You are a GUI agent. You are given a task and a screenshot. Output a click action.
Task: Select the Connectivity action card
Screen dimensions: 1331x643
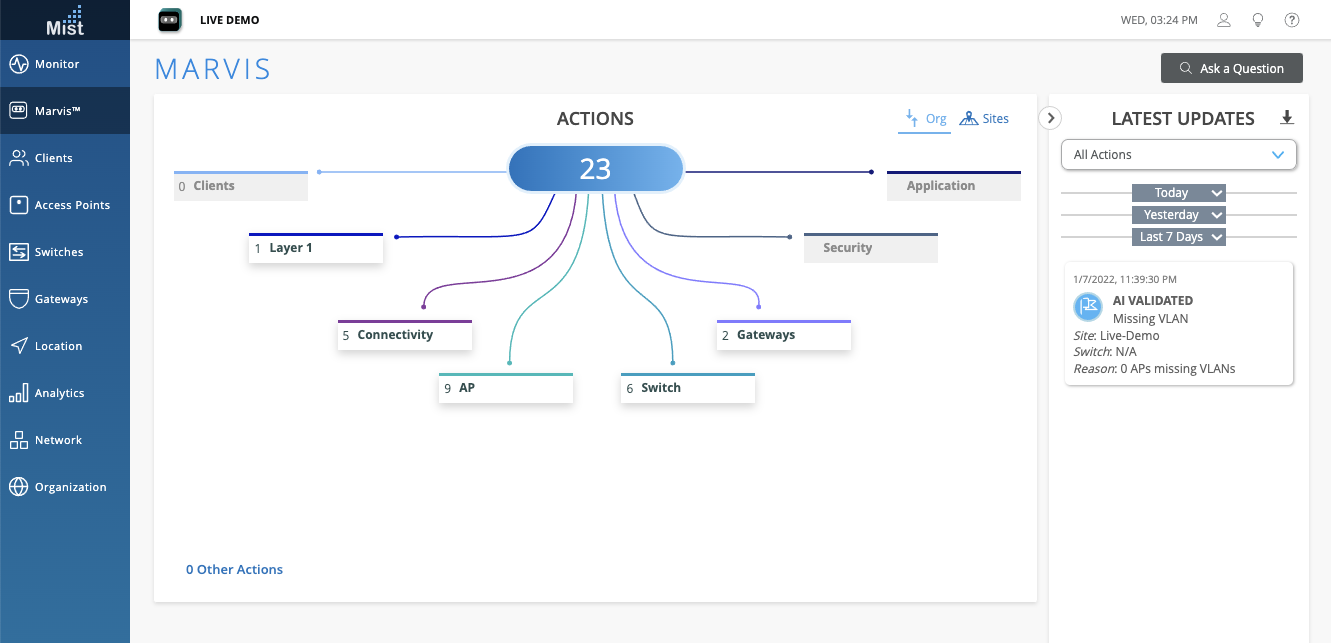pos(405,335)
